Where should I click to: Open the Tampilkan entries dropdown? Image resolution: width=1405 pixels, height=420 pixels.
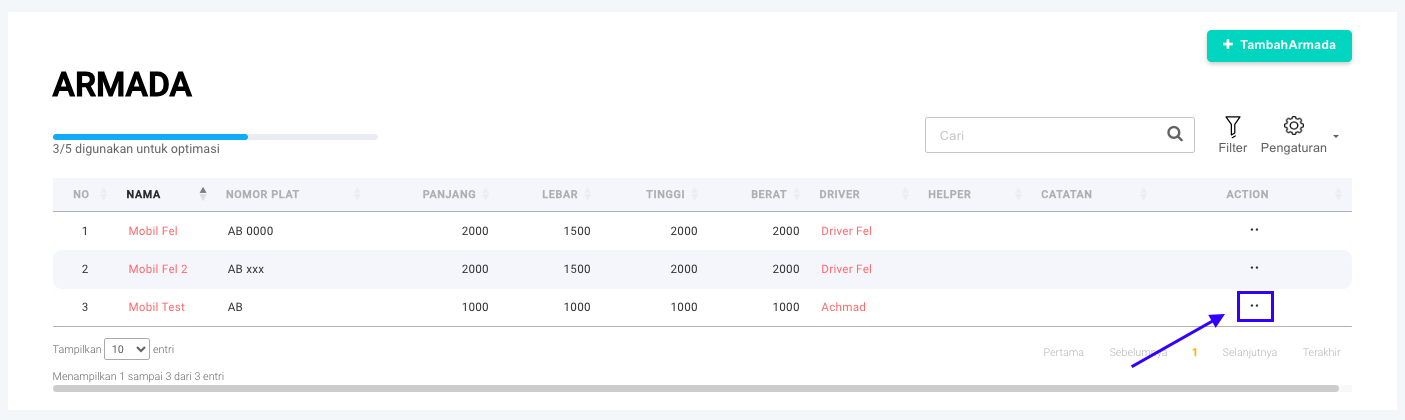(x=127, y=349)
